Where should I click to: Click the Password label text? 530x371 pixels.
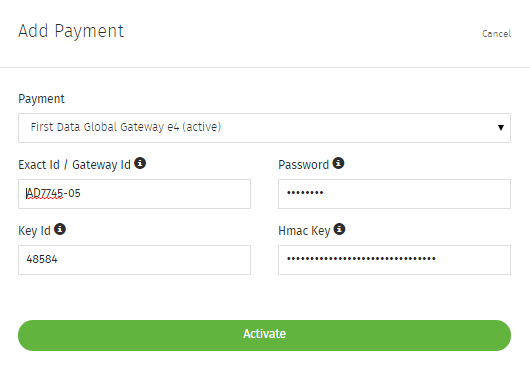click(304, 165)
